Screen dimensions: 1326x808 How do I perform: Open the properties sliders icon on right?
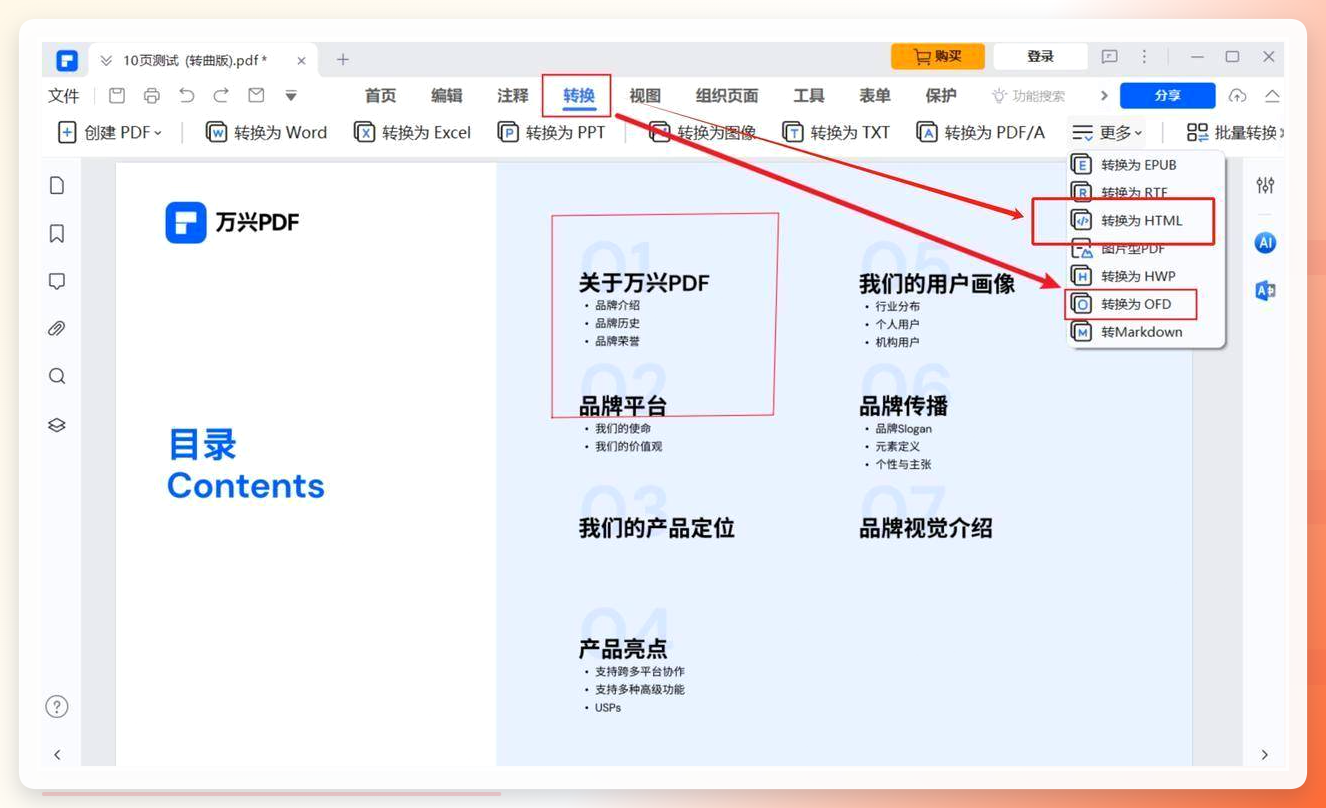pos(1265,186)
